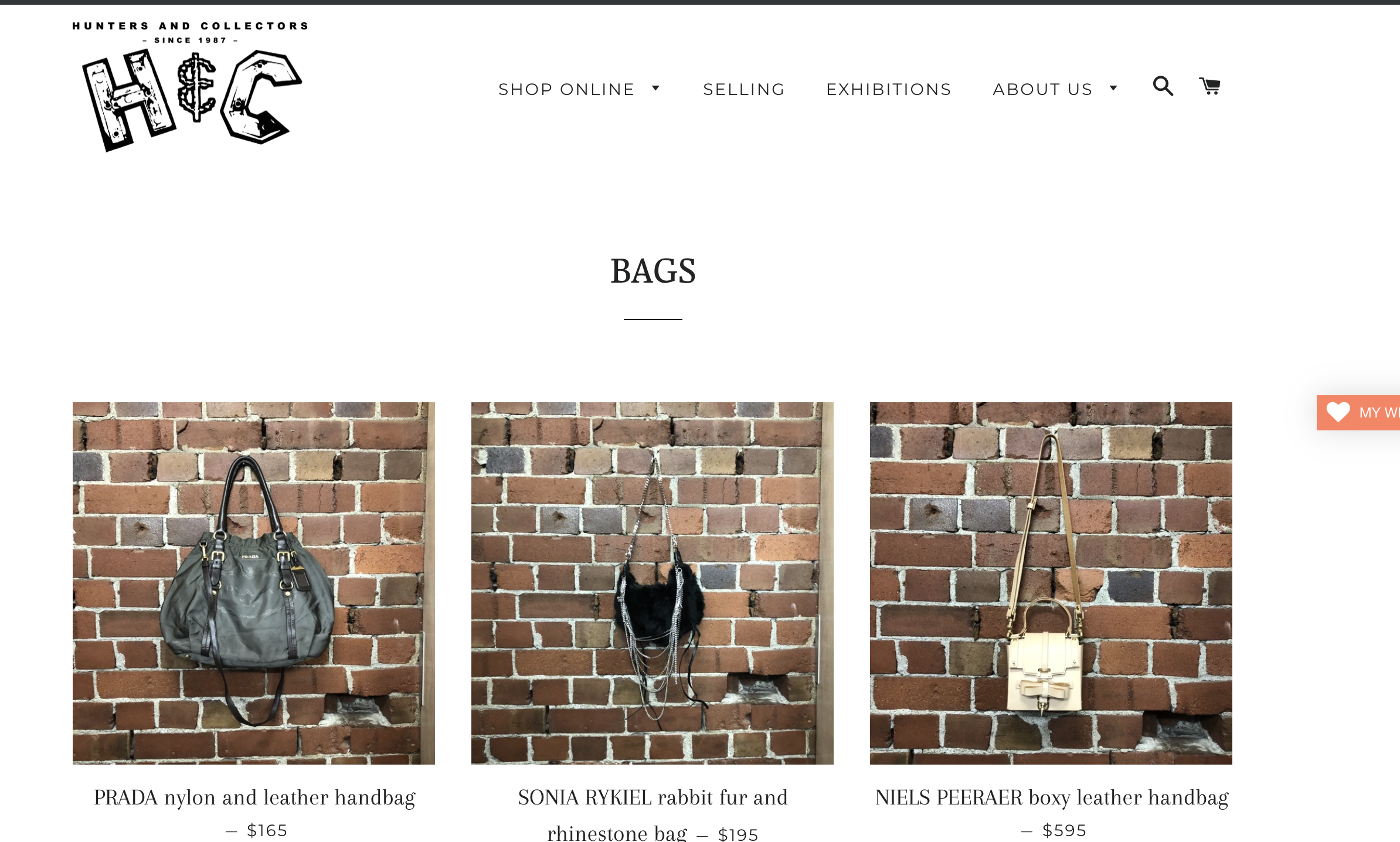This screenshot has height=842, width=1400.
Task: Open PRADA nylon and leather handbag link
Action: click(x=254, y=797)
